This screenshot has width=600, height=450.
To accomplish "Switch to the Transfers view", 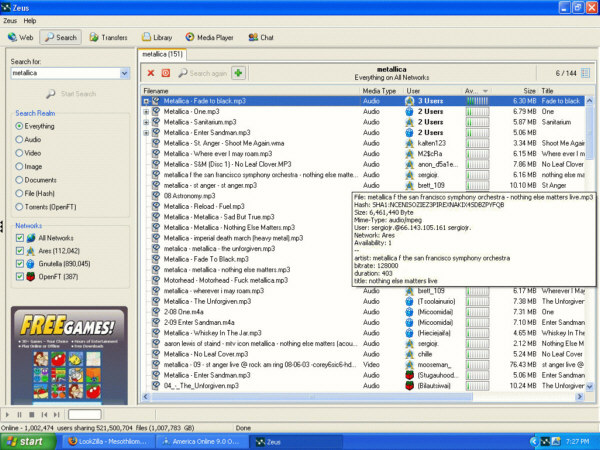I will pyautogui.click(x=108, y=37).
